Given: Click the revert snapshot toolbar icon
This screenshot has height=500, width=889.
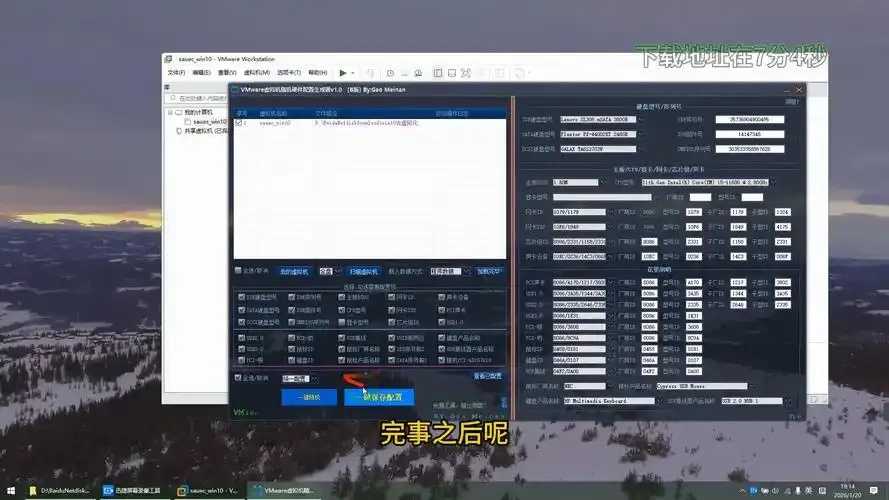Looking at the screenshot, I should tap(404, 73).
